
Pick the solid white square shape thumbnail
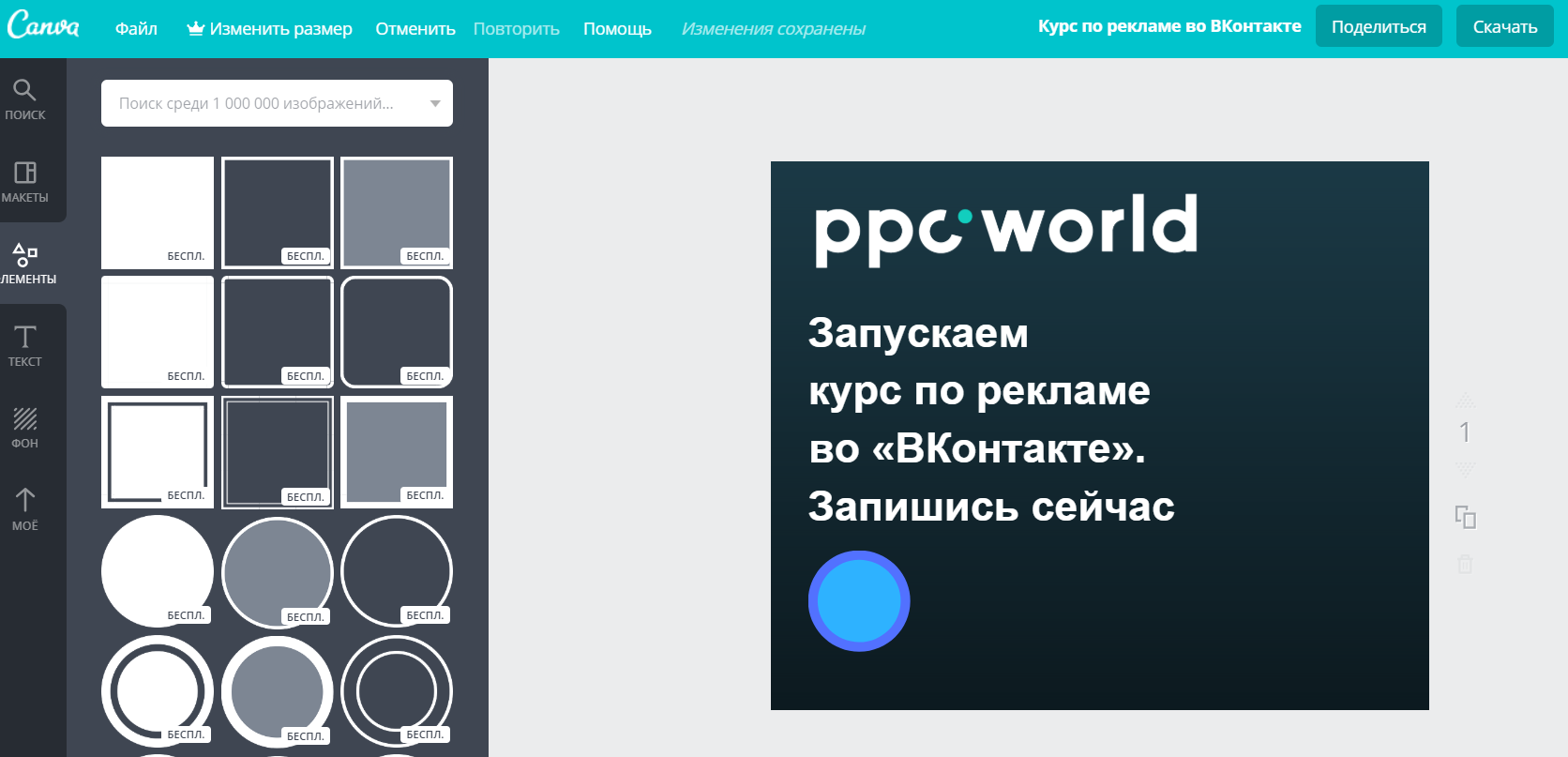157,211
